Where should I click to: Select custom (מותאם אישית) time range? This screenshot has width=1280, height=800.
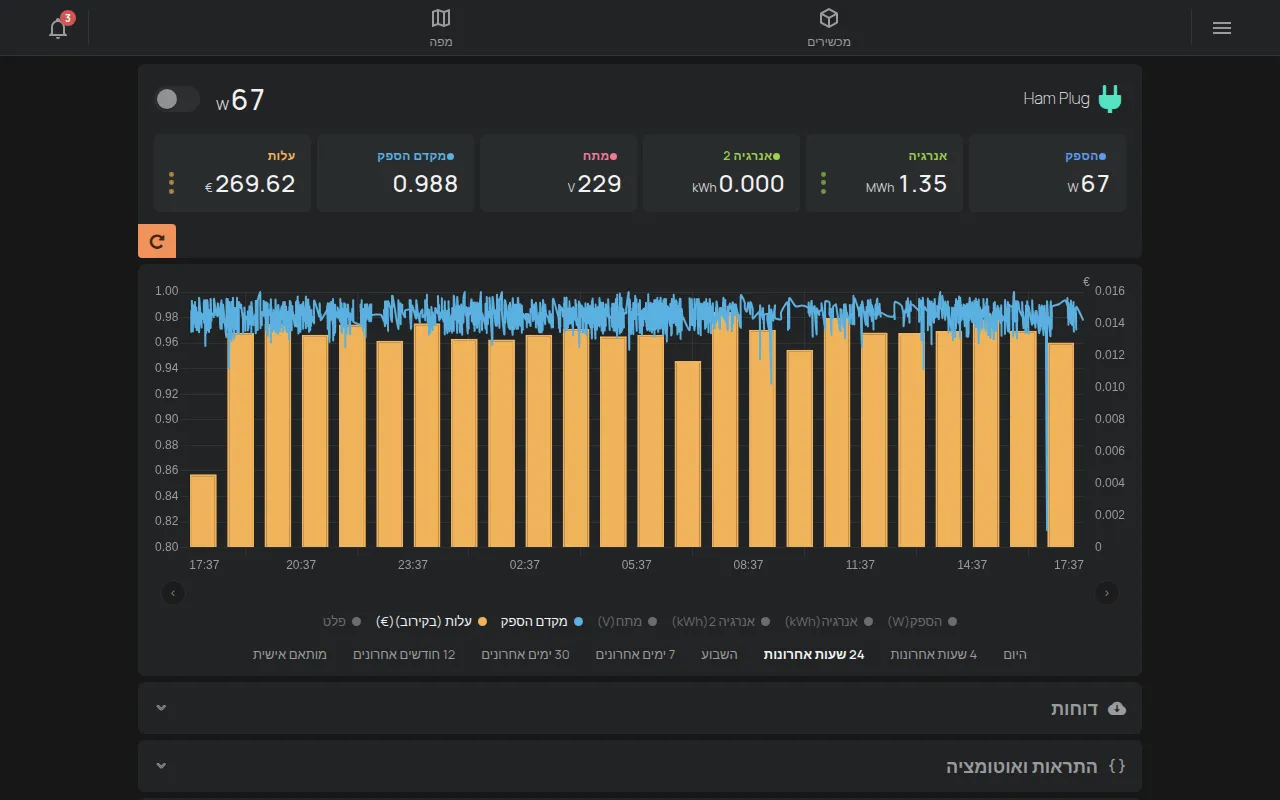(289, 655)
